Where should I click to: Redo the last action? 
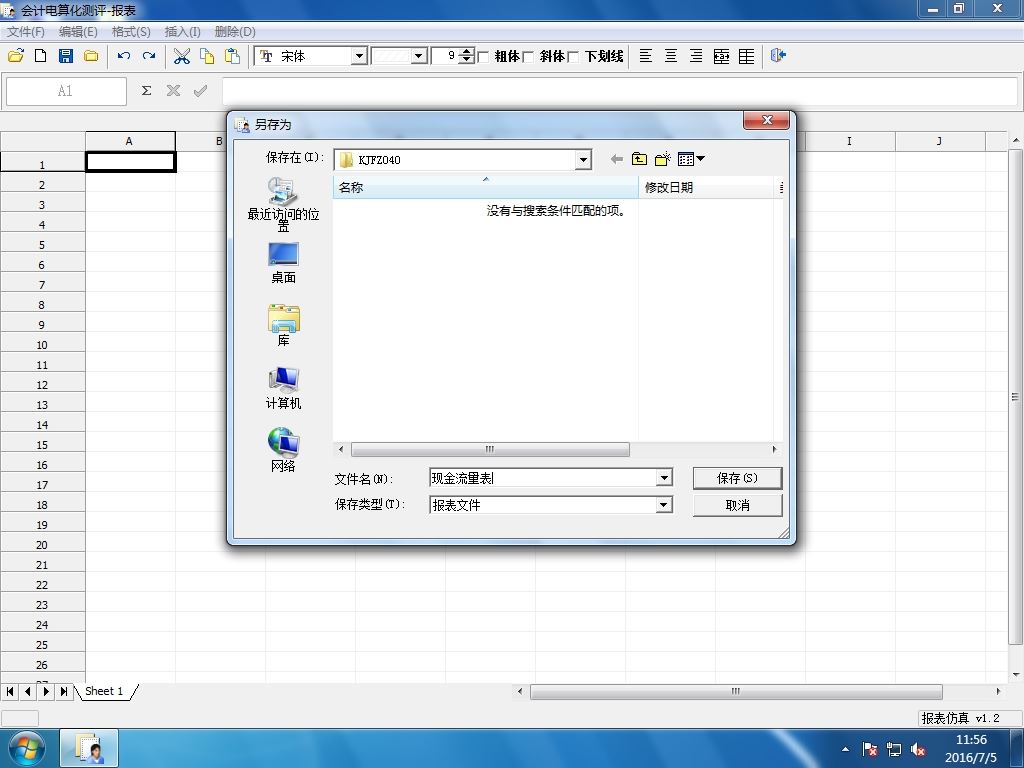(x=149, y=56)
